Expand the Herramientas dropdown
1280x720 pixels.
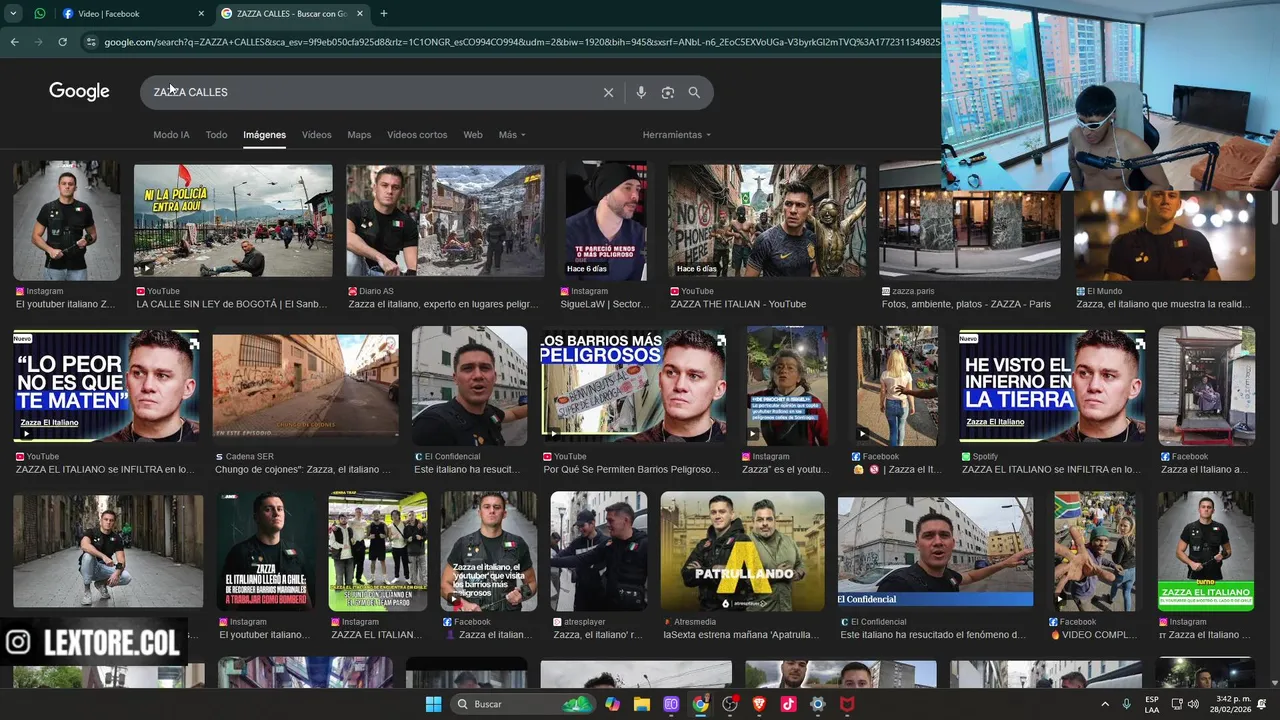677,135
